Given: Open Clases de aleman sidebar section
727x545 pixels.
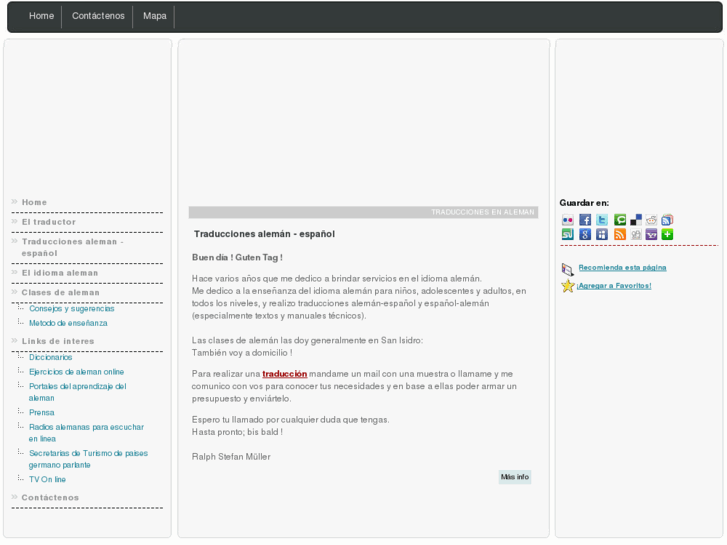Looking at the screenshot, I should (60, 292).
